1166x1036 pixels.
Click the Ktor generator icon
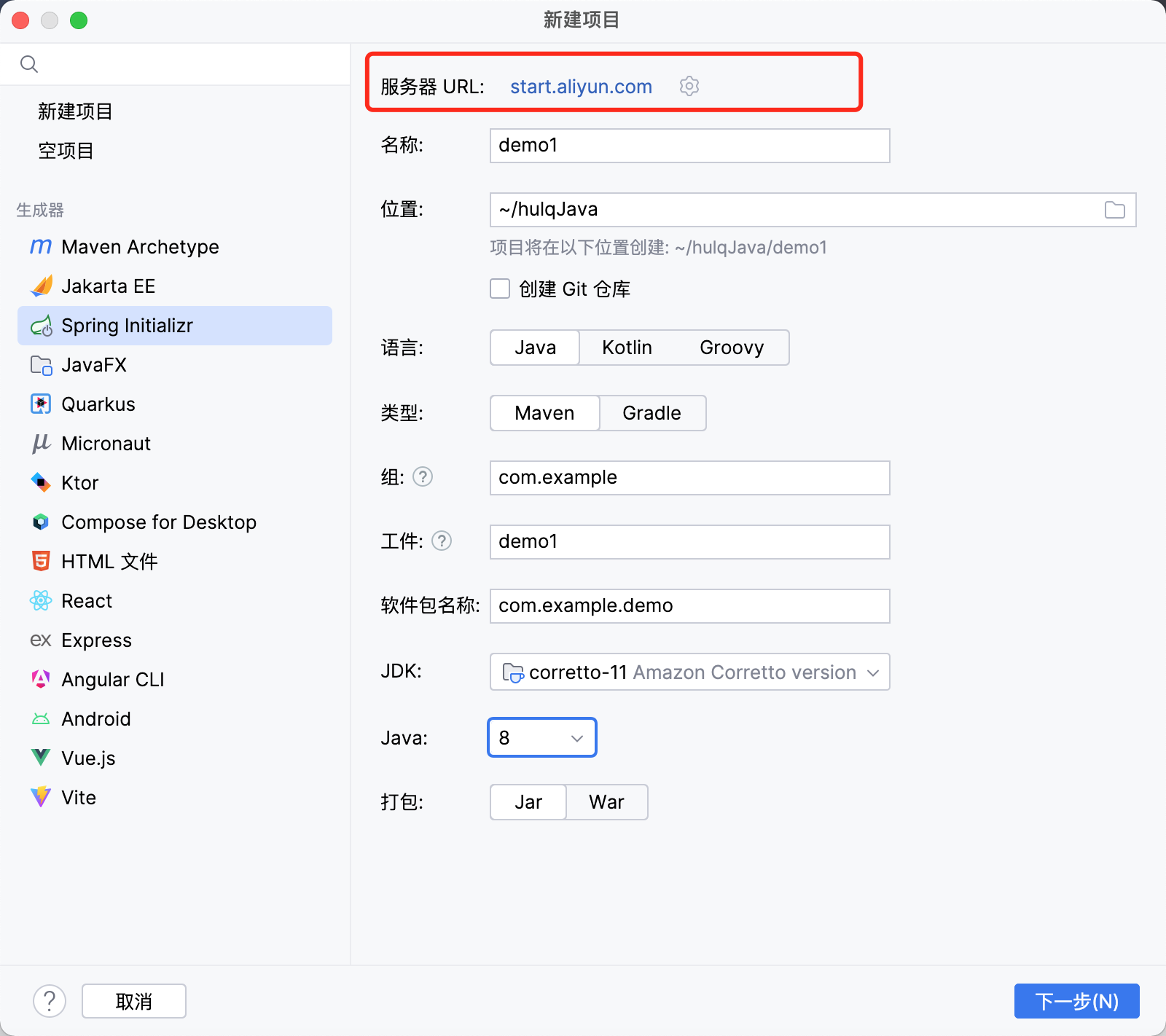[41, 483]
